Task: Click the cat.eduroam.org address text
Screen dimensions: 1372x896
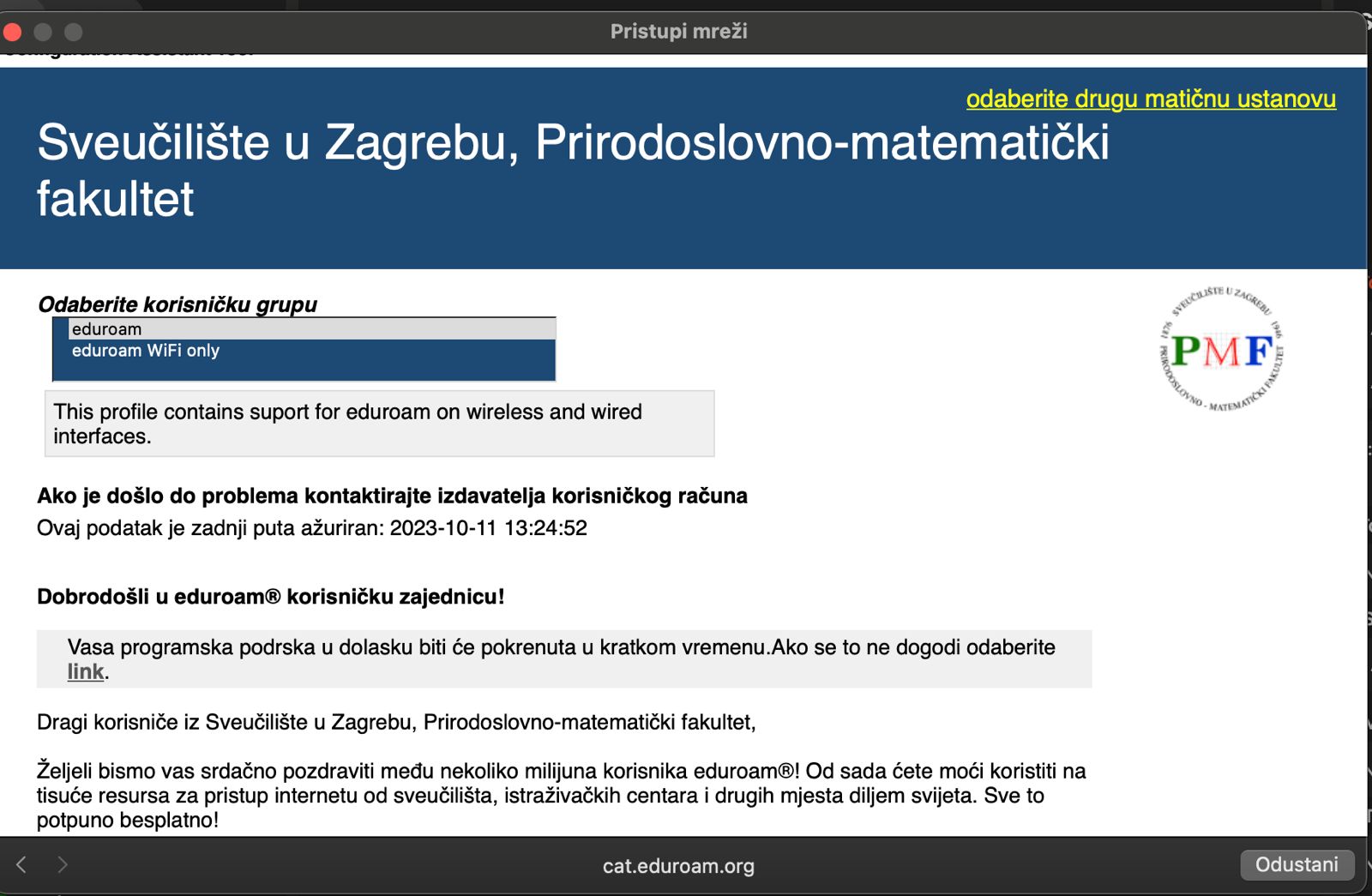Action: (x=678, y=866)
